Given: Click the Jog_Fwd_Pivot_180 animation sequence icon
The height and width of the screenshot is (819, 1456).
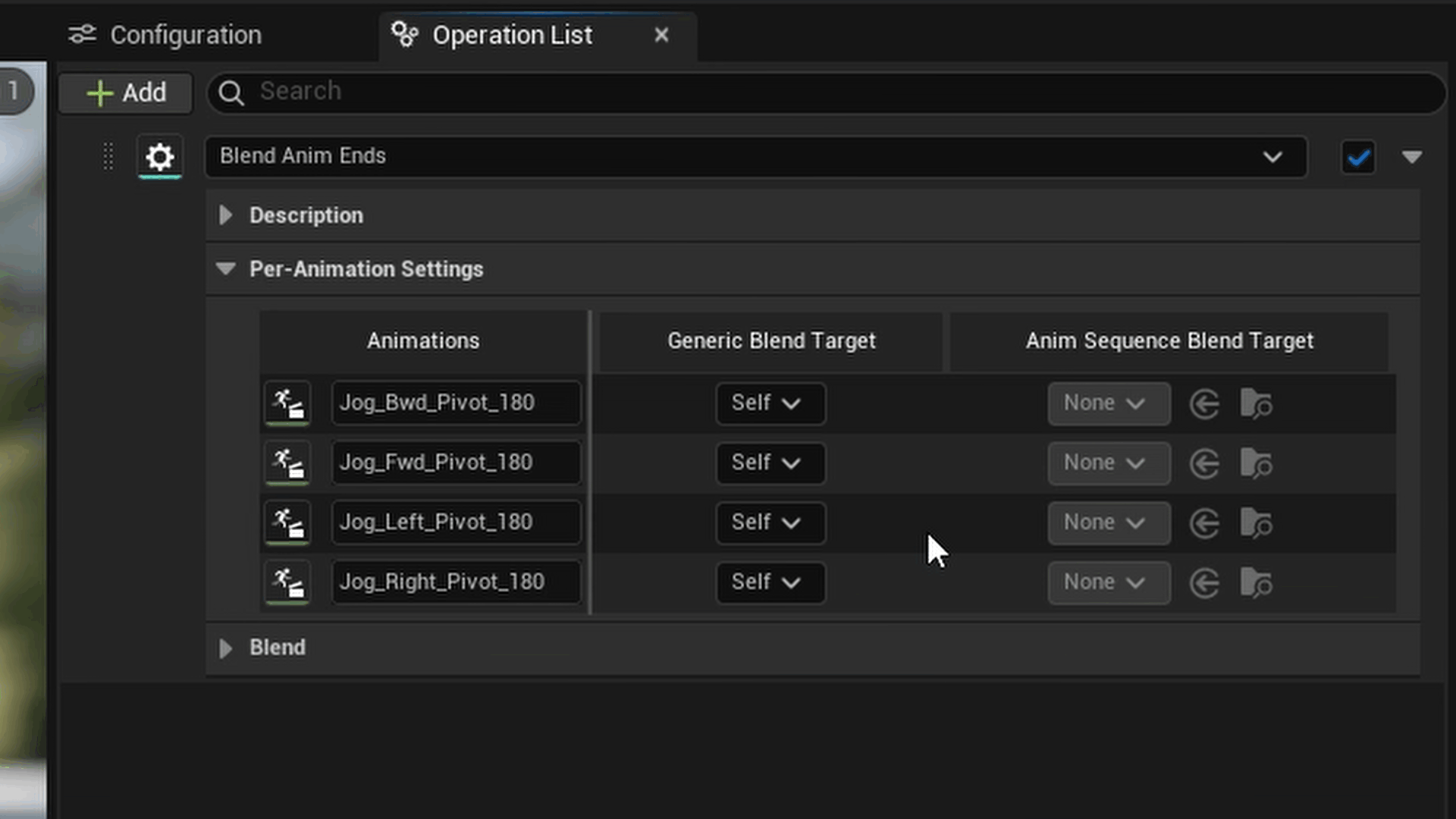Looking at the screenshot, I should 287,463.
